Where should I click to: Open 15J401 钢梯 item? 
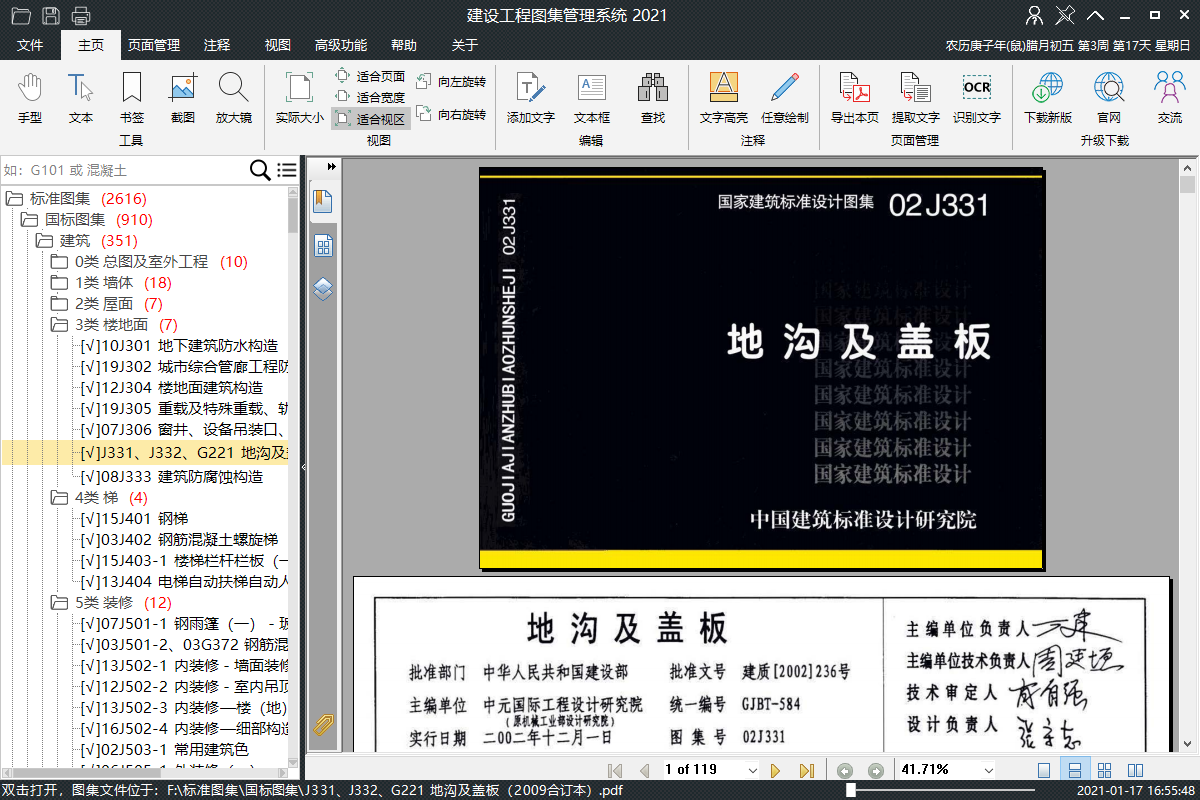tap(134, 518)
